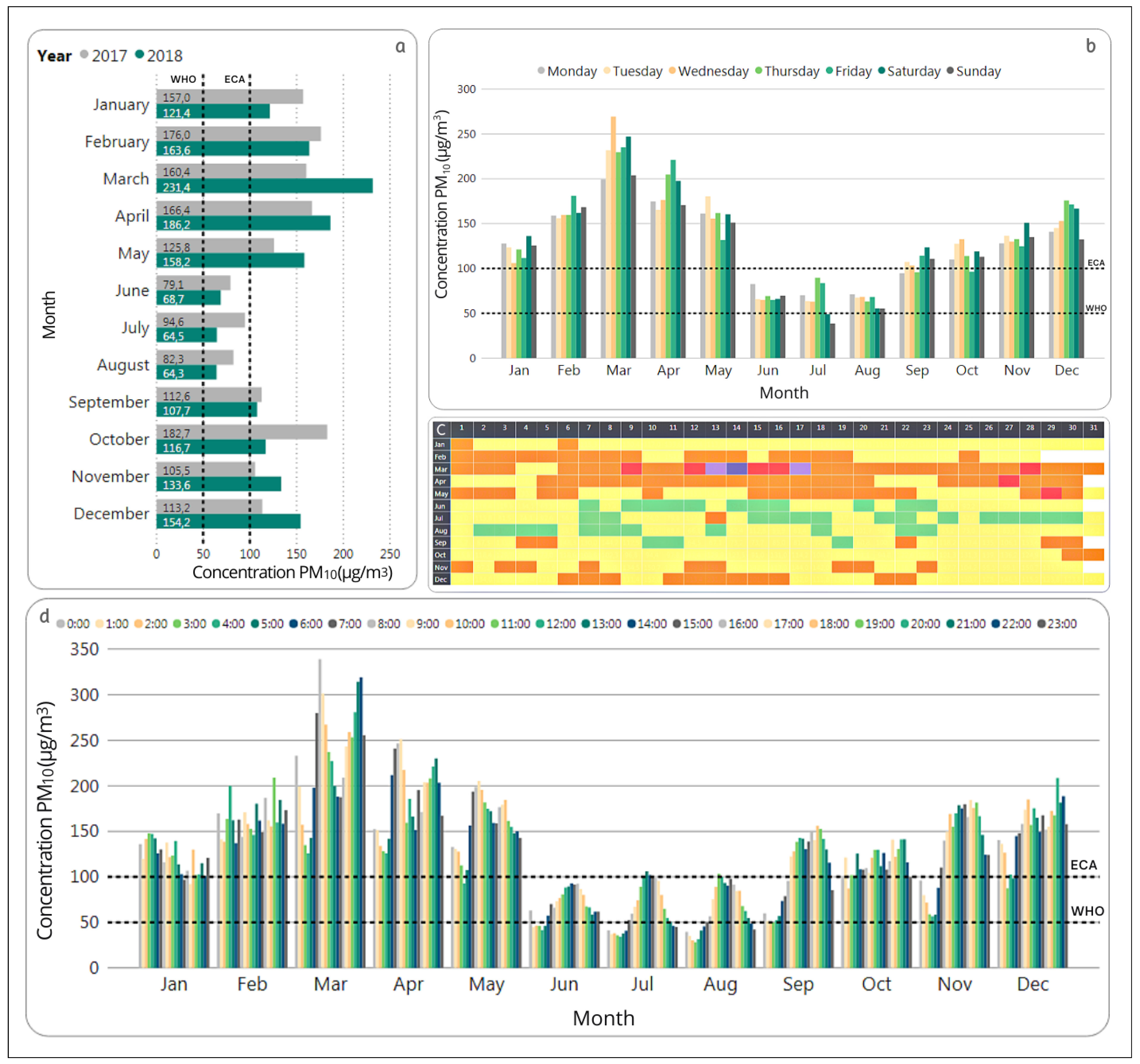Select the 23:00 hour legend dot
The image size is (1140, 1064).
[1041, 623]
